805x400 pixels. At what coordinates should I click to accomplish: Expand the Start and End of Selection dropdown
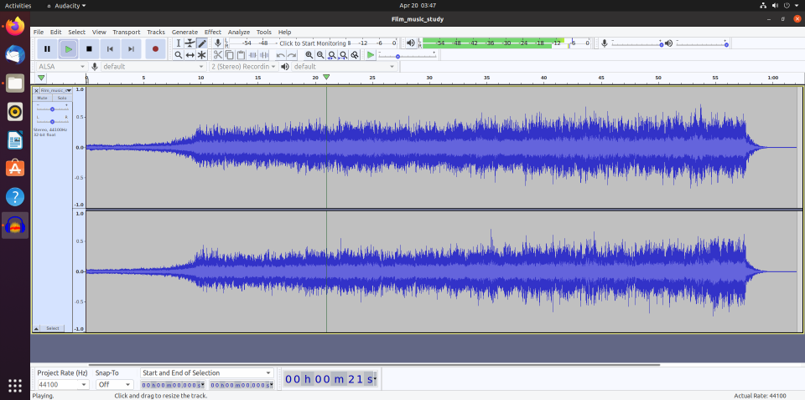[x=206, y=373]
